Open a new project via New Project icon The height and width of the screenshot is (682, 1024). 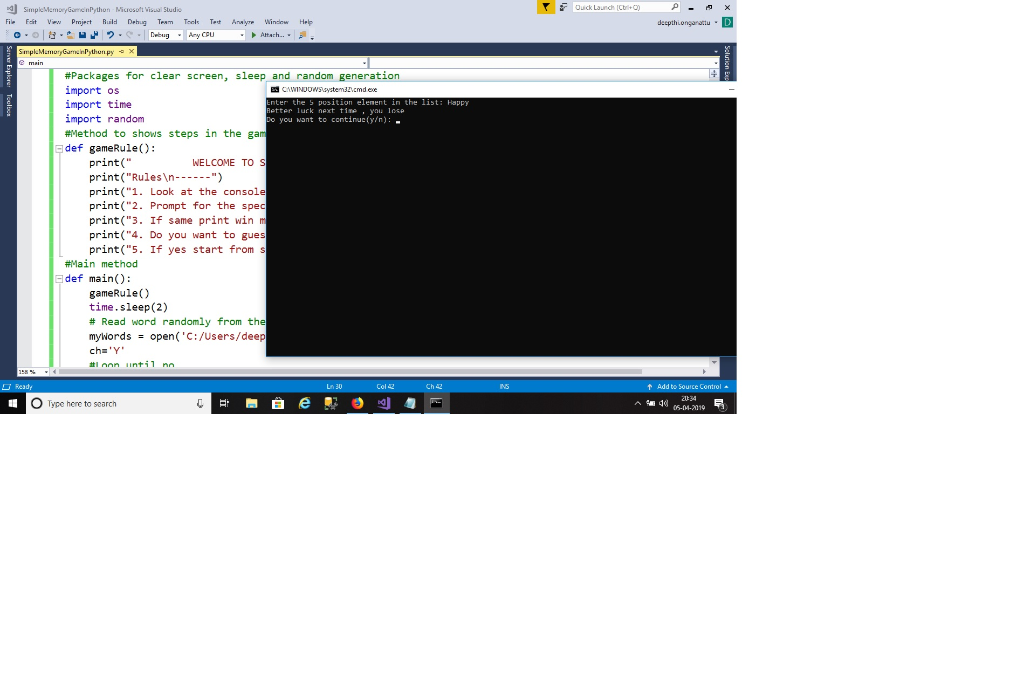52,34
